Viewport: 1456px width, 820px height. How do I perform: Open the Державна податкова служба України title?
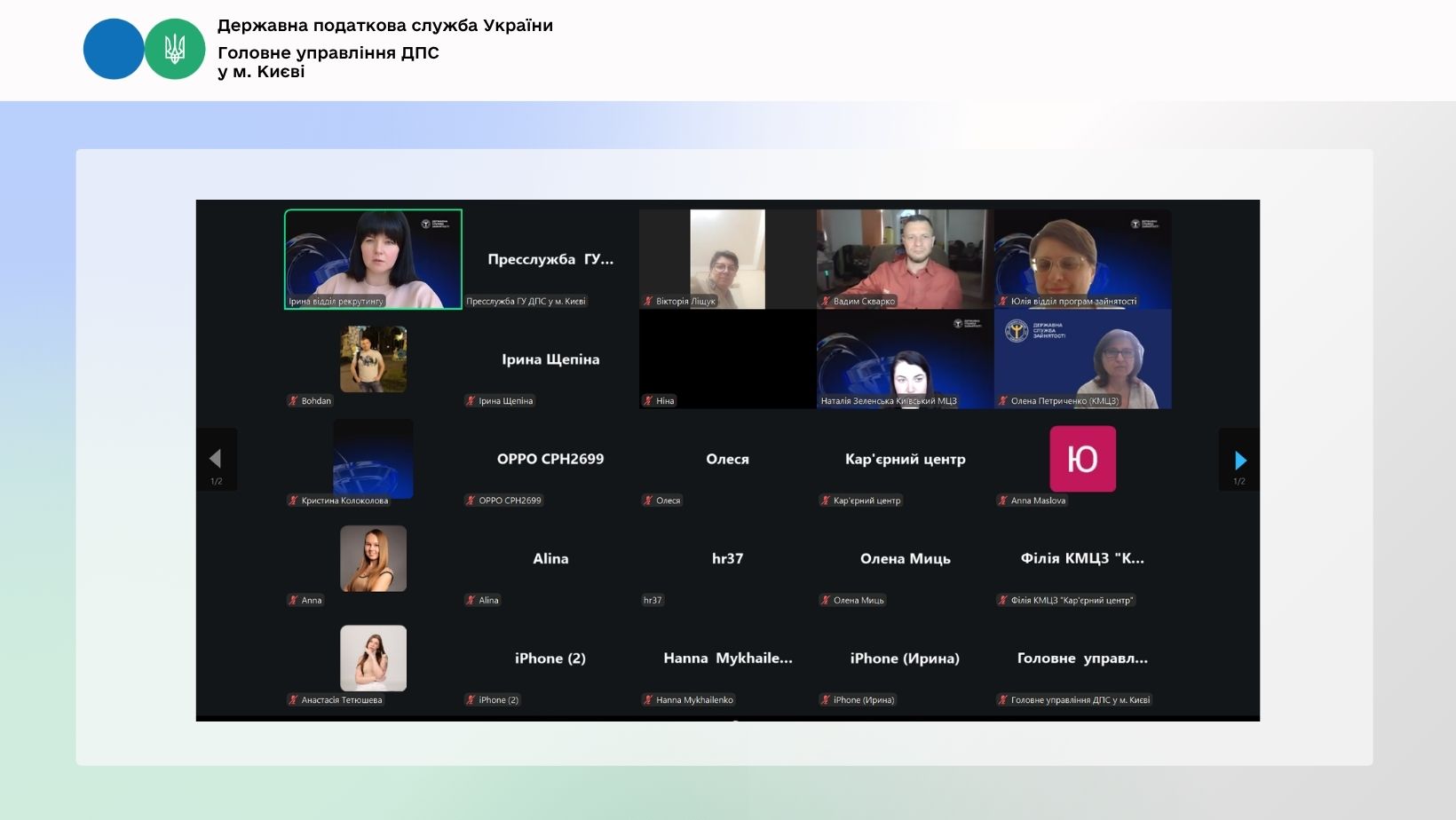[384, 26]
